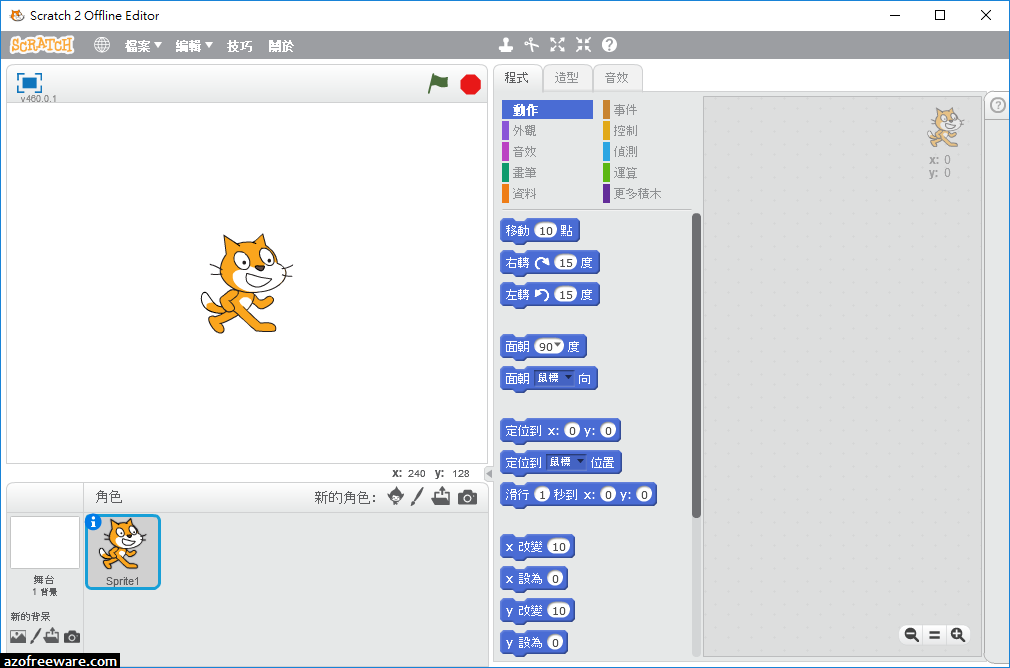The height and width of the screenshot is (668, 1010).
Task: Click seconds field in 滑行 block
Action: point(542,495)
